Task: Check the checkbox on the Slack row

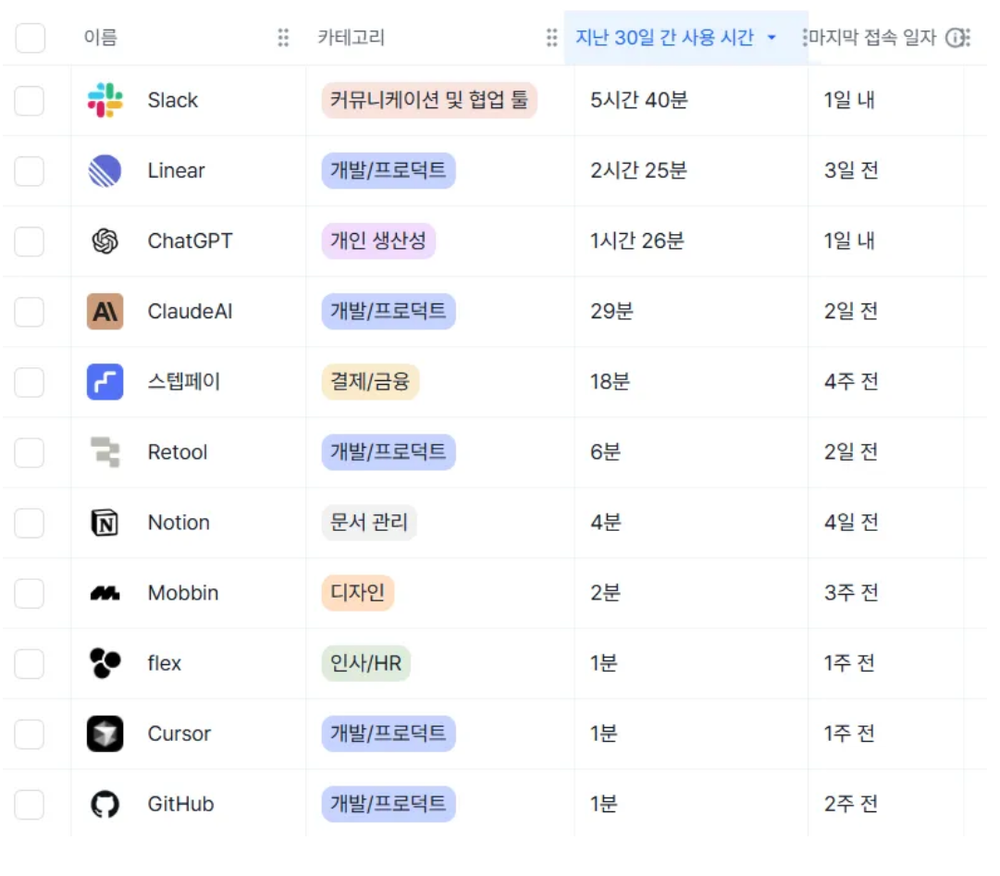Action: click(x=30, y=100)
